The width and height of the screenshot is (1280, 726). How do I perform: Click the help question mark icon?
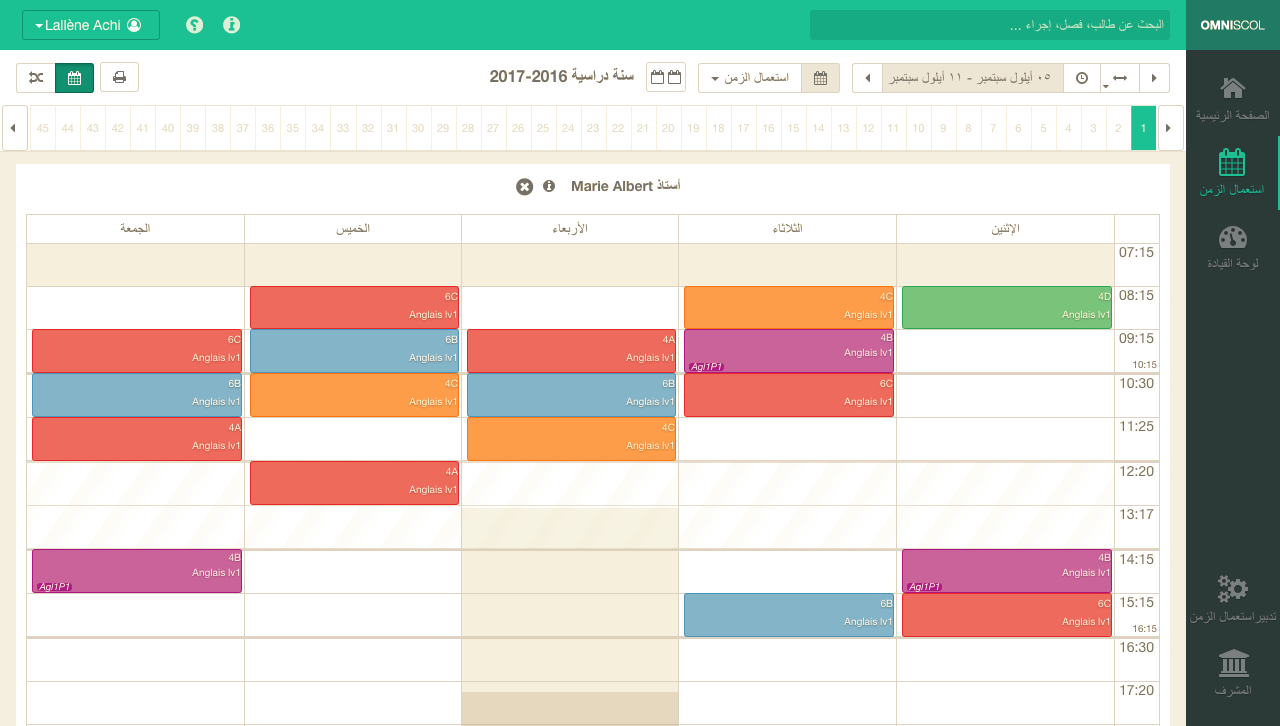tap(195, 25)
